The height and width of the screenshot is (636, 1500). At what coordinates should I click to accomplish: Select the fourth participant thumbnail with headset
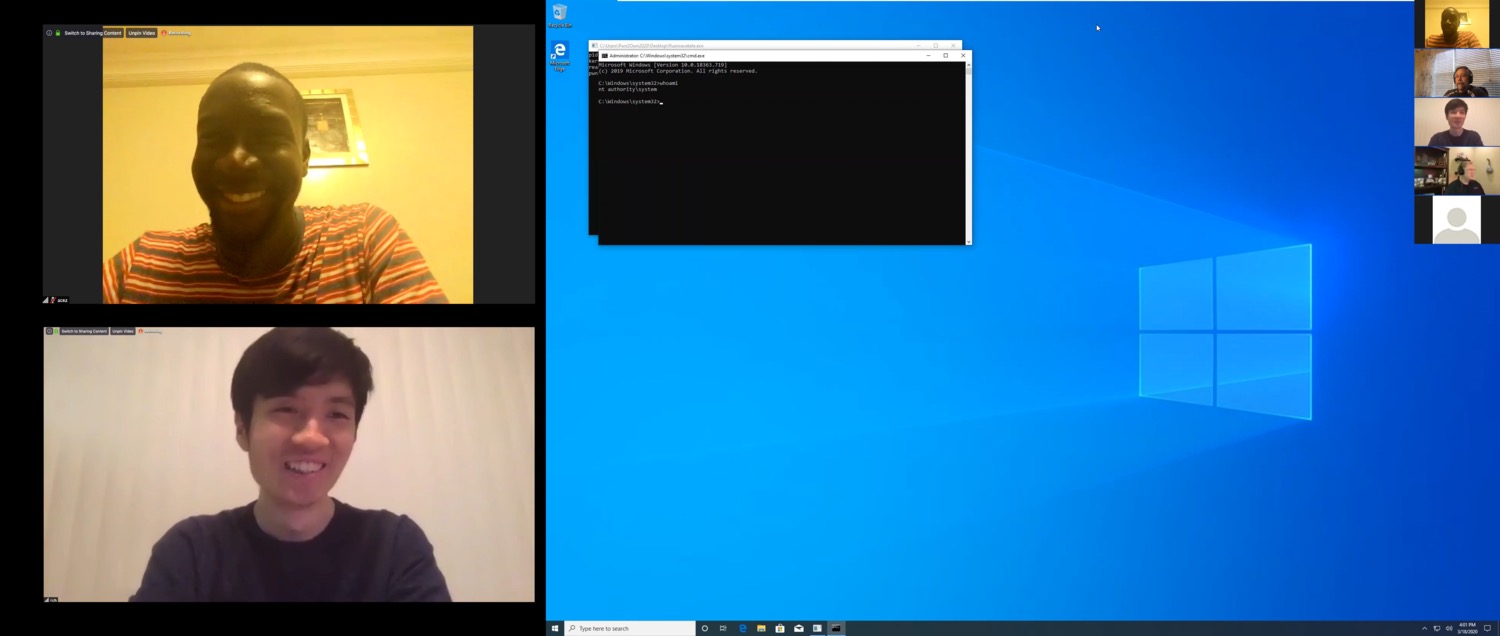pos(1457,171)
